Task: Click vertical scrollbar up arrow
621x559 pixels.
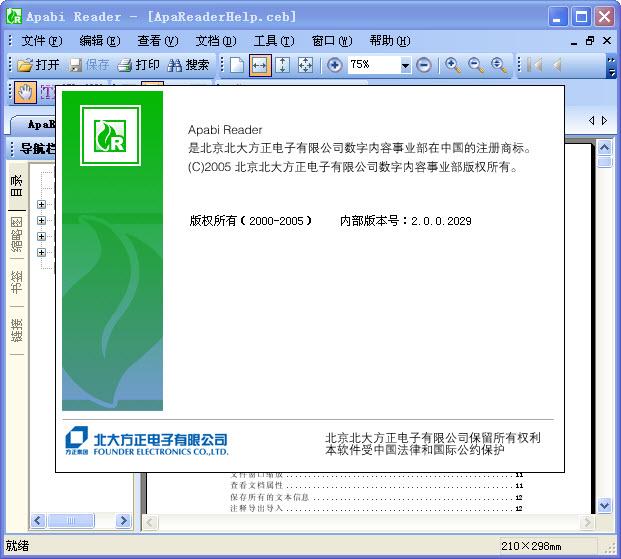Action: coord(604,148)
